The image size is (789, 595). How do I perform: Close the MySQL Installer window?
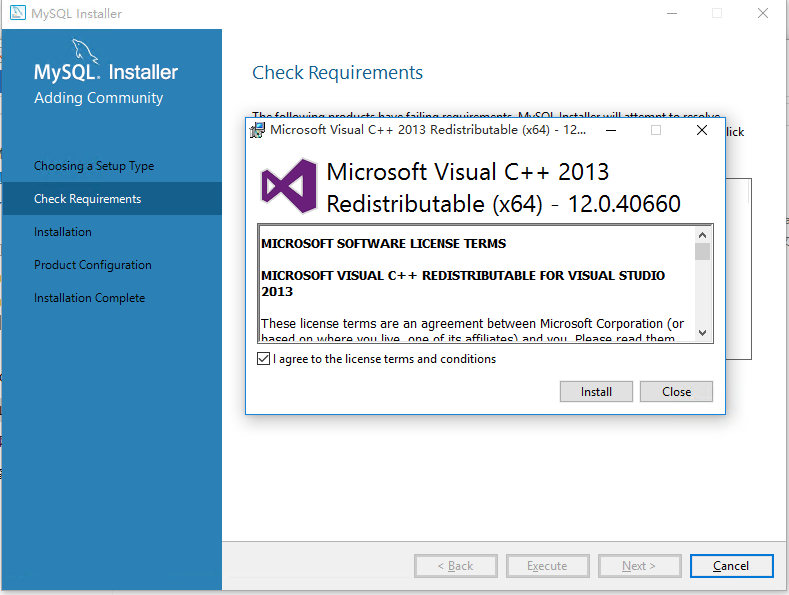click(x=763, y=14)
